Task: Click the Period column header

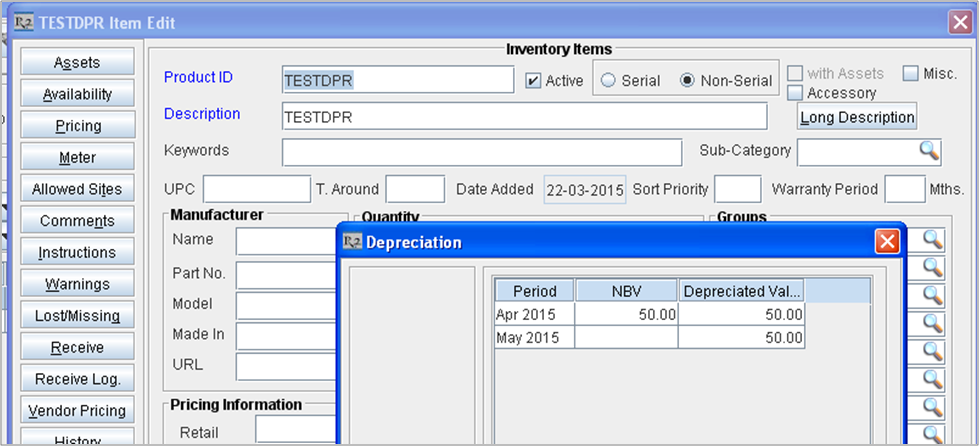Action: click(534, 291)
